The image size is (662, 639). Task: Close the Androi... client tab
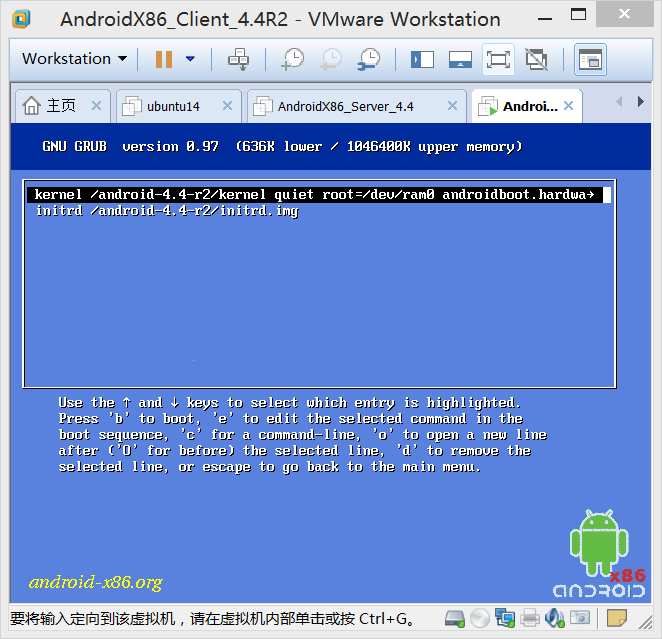tap(569, 106)
